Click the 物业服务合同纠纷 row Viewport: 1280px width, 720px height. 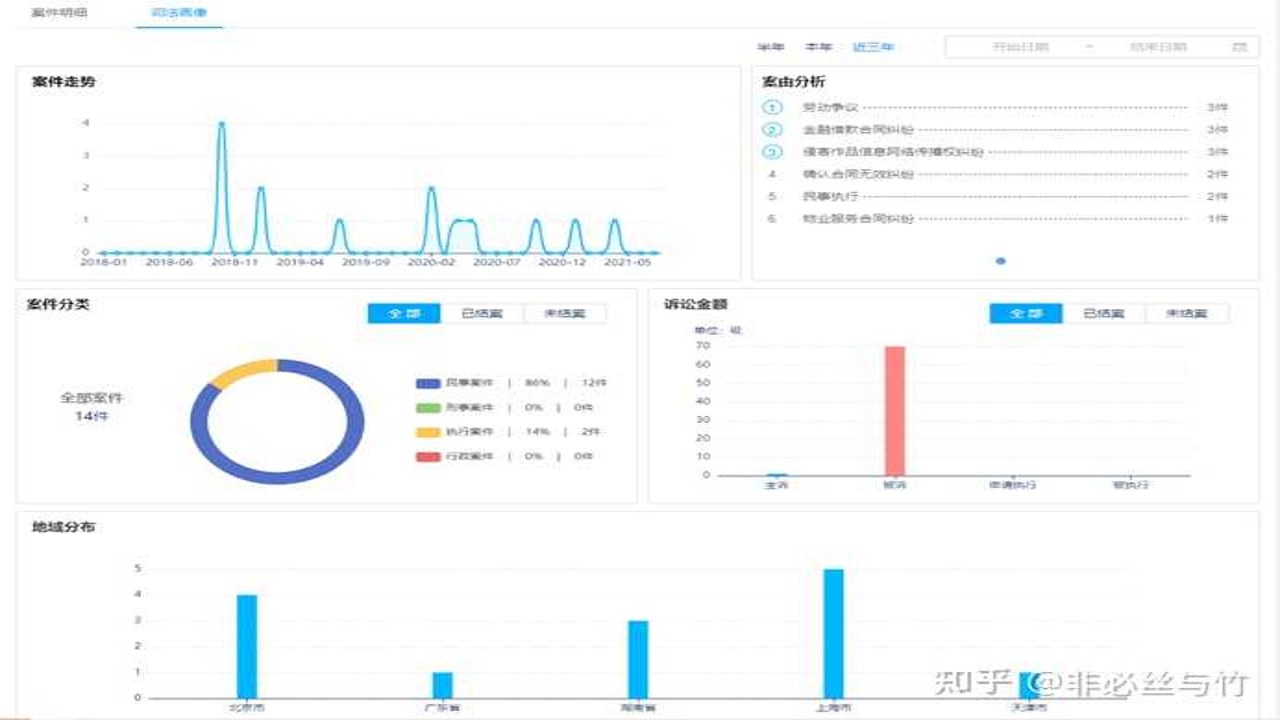click(996, 218)
